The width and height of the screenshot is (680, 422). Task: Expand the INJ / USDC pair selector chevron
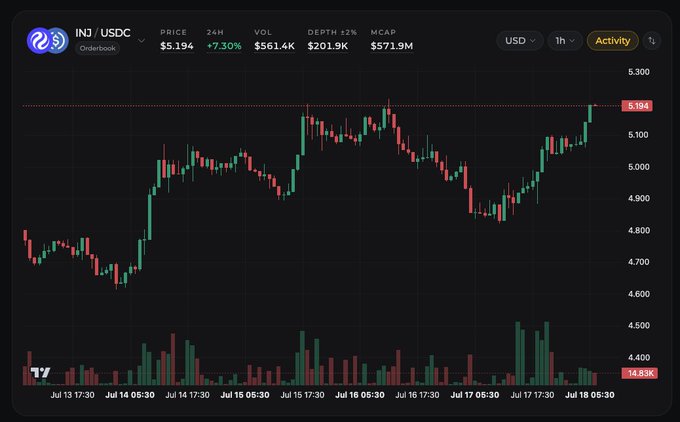[x=141, y=41]
